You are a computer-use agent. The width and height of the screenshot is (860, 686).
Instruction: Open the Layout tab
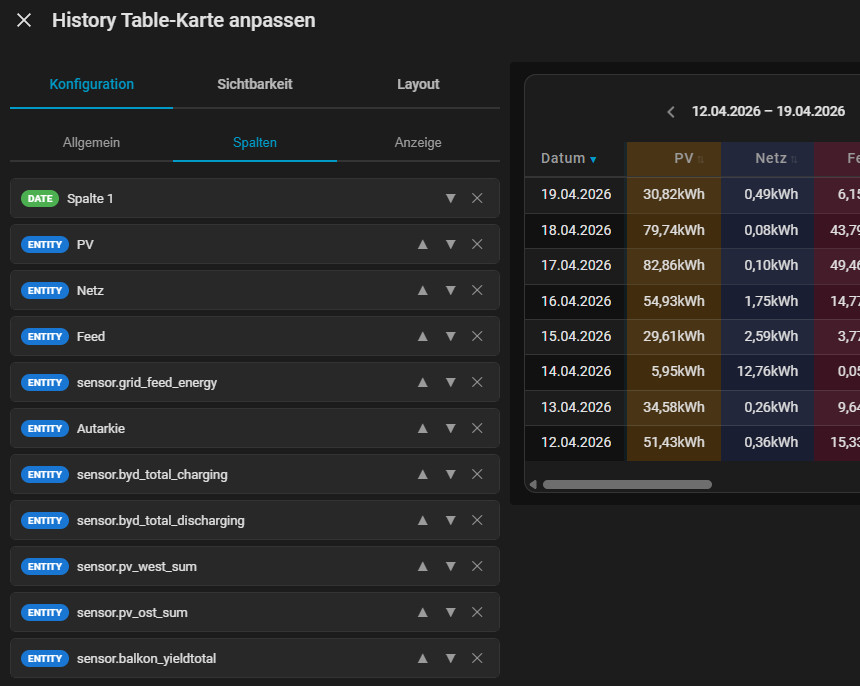(418, 84)
